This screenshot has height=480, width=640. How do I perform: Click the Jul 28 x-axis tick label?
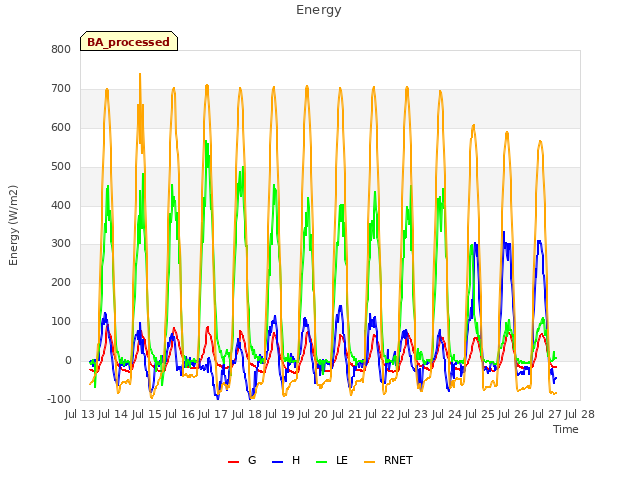coord(580,414)
